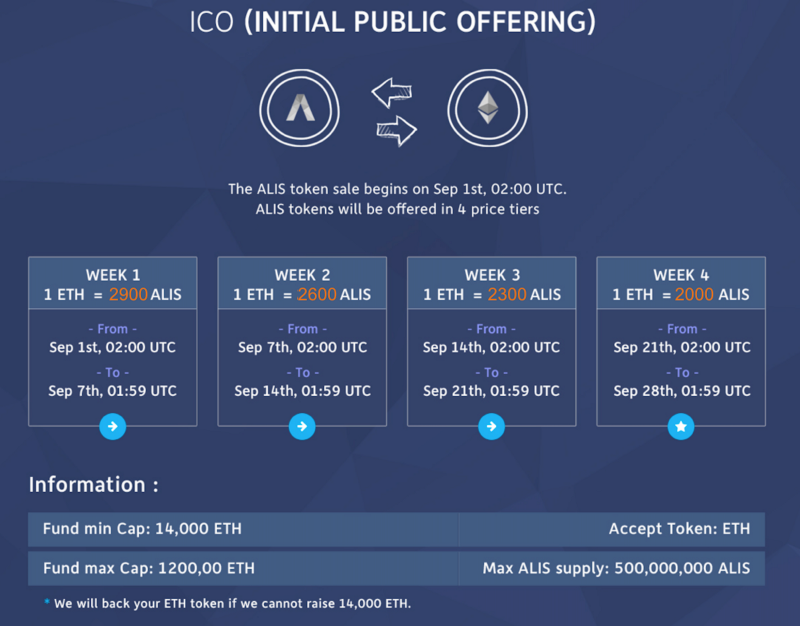
Task: Click the left-pointing sketch arrow
Action: click(392, 93)
